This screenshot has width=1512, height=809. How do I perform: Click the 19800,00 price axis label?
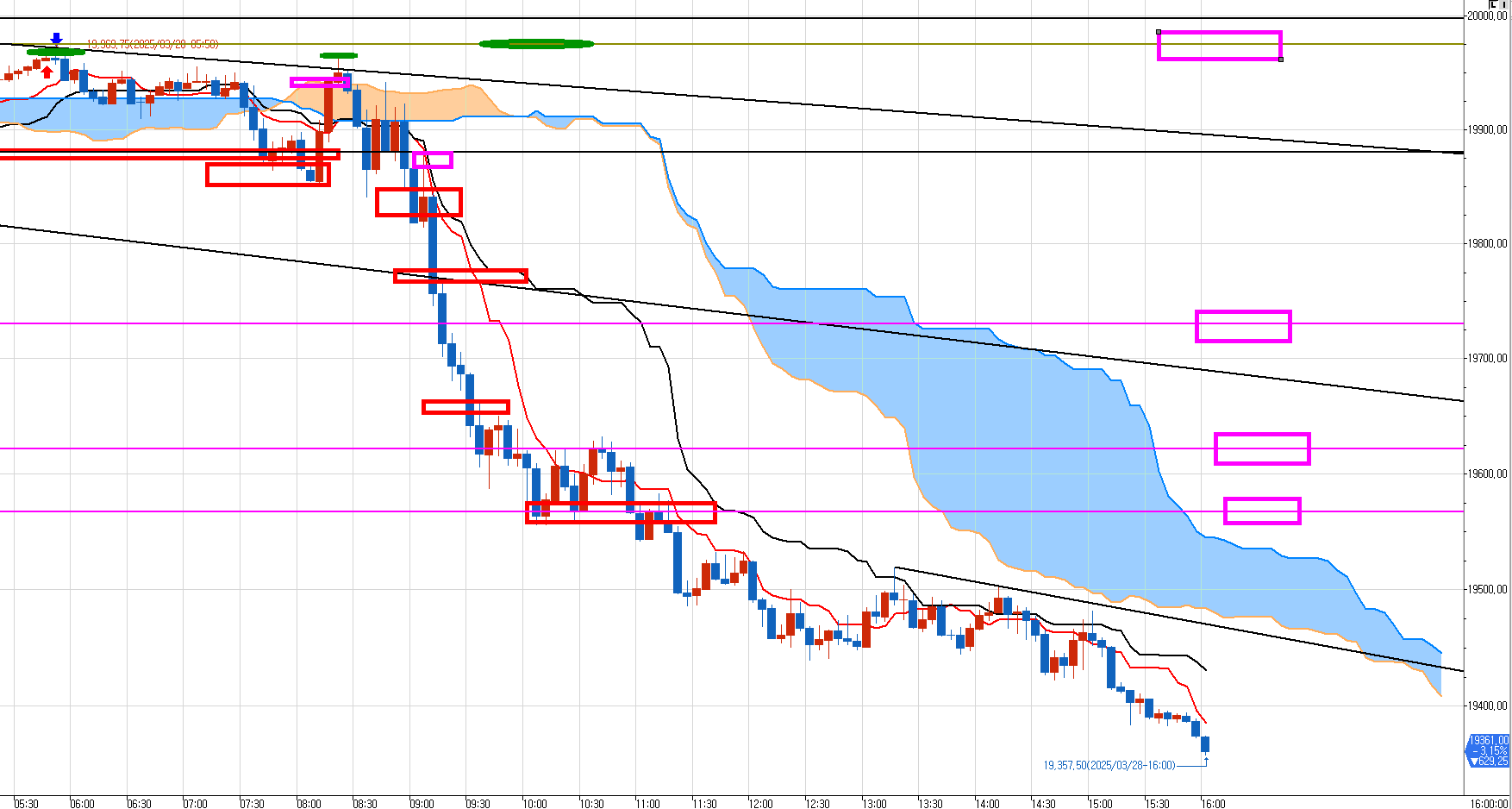pyautogui.click(x=1488, y=243)
